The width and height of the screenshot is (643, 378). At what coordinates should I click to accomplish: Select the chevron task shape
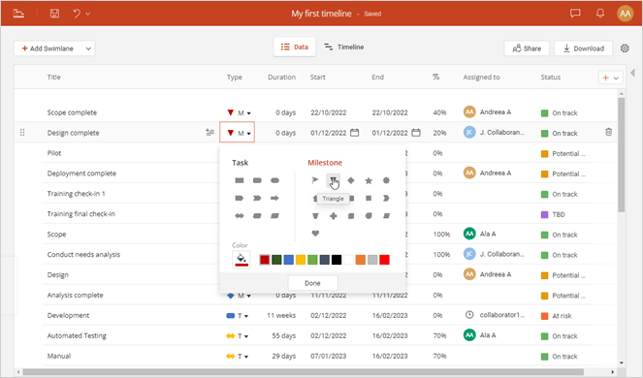point(257,198)
